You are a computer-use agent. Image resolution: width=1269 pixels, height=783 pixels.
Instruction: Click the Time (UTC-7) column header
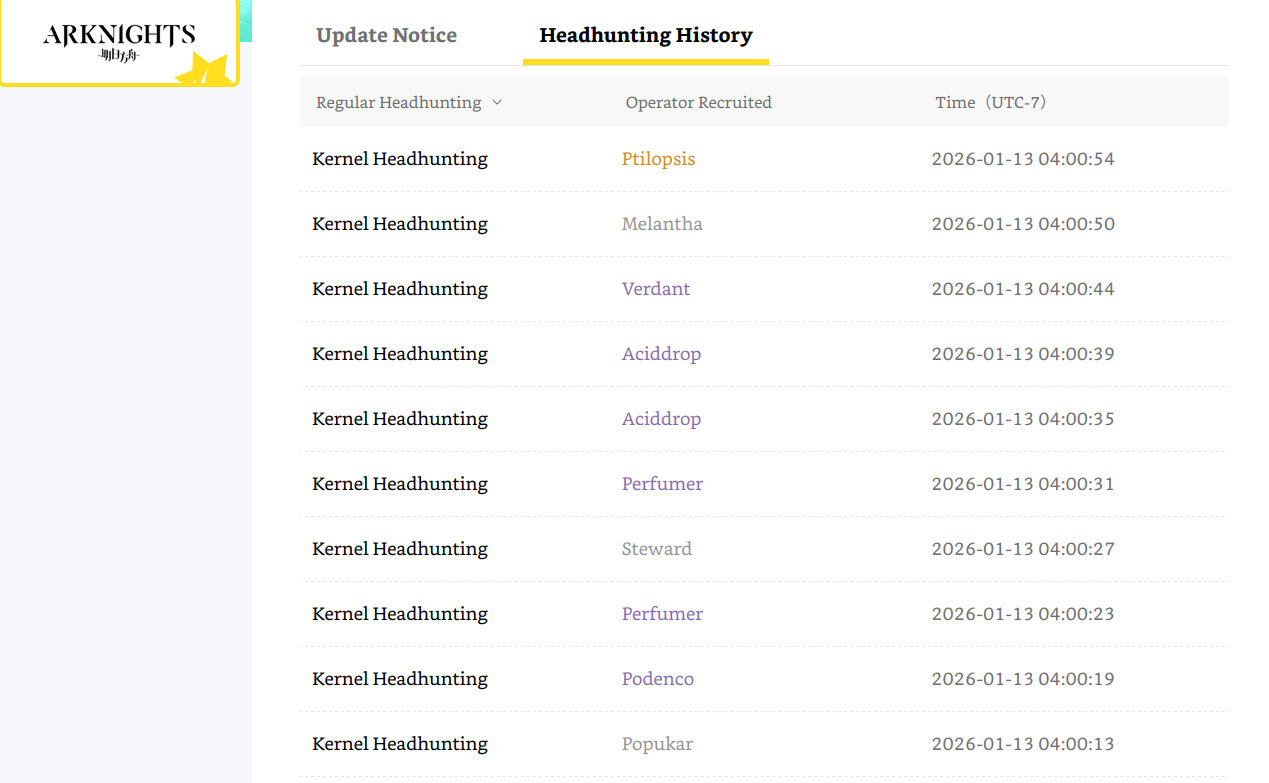pyautogui.click(x=991, y=102)
